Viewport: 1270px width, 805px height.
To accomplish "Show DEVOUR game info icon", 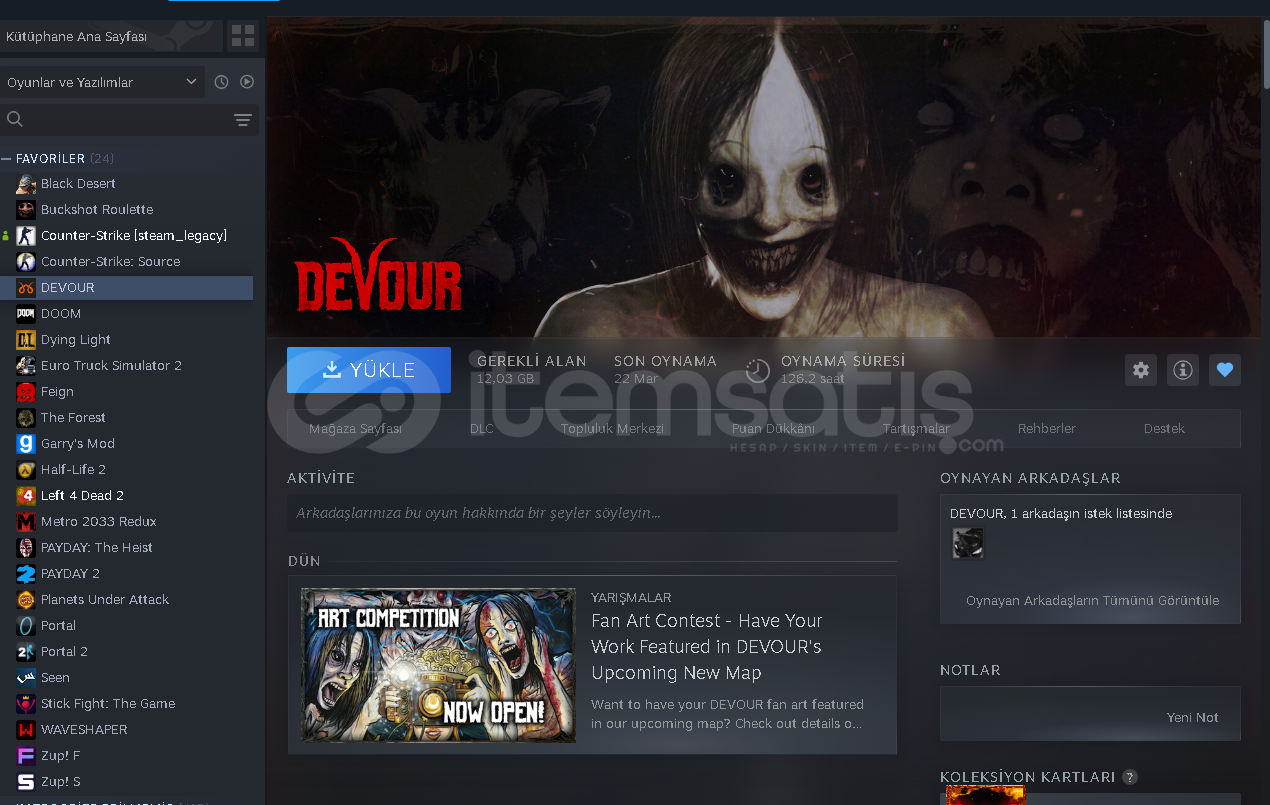I will pos(1183,370).
